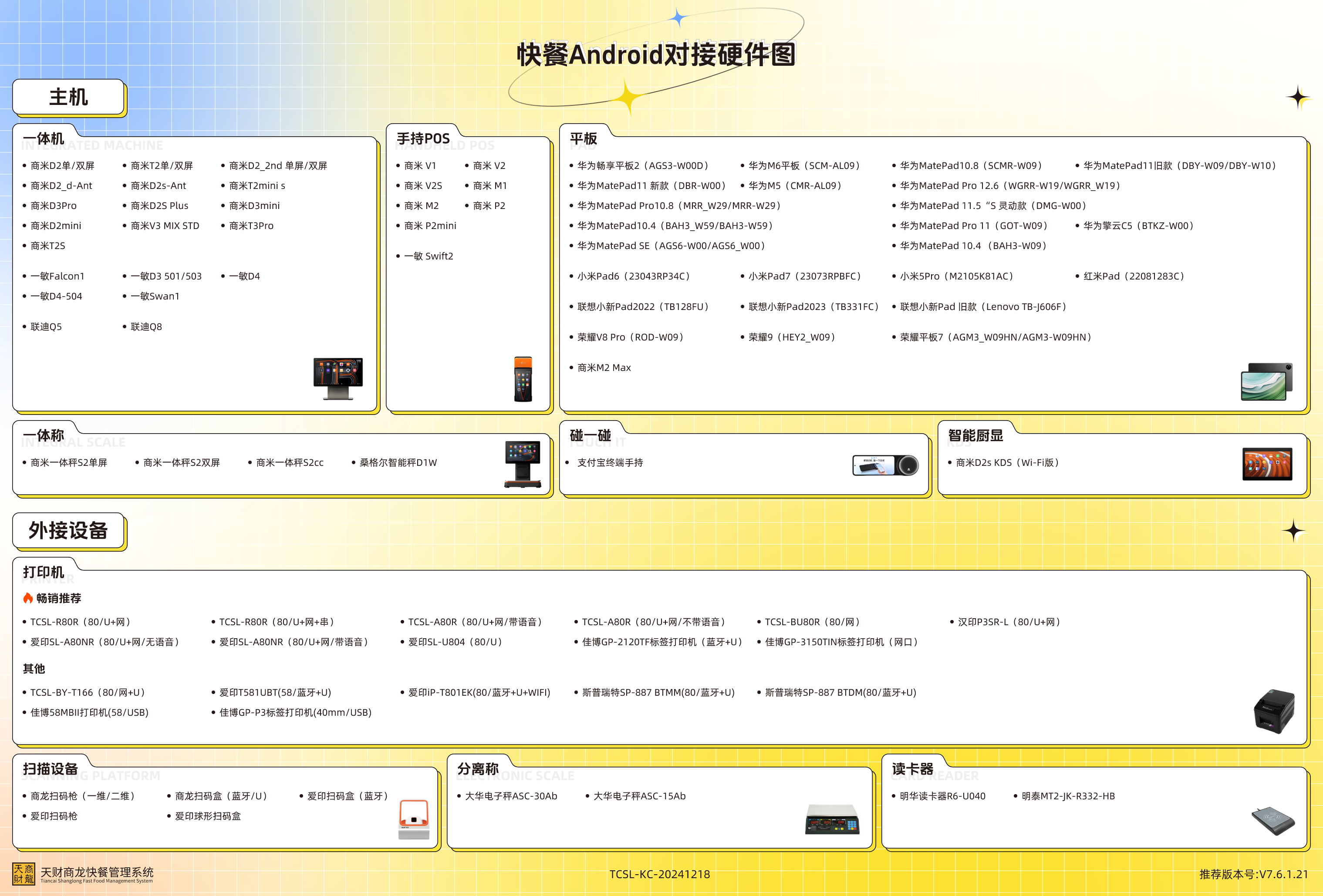Select 联想小新Pad2023（TB331FC）entry
This screenshot has height=896, width=1323.
[x=816, y=307]
